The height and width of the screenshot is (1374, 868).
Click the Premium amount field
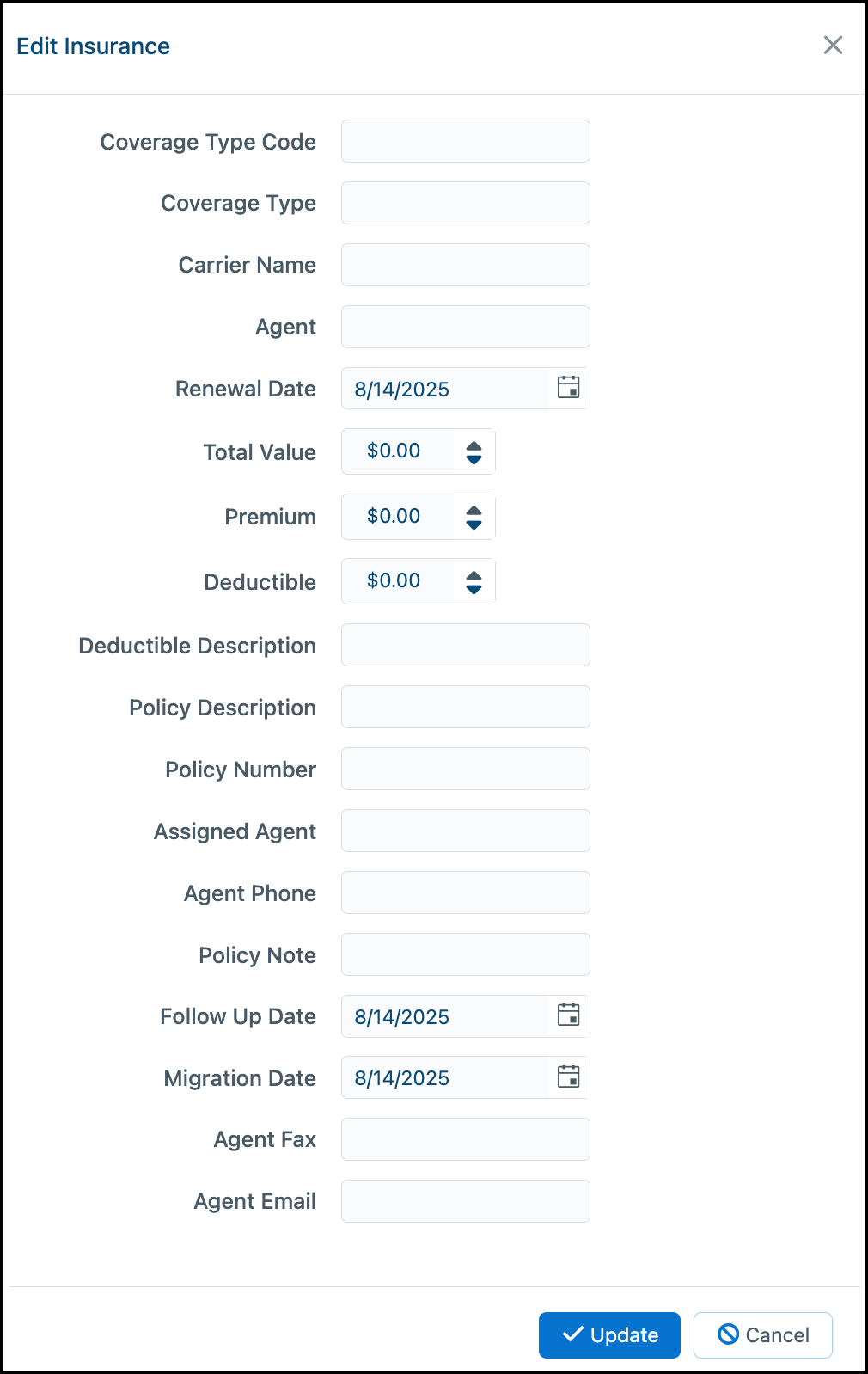coord(398,517)
